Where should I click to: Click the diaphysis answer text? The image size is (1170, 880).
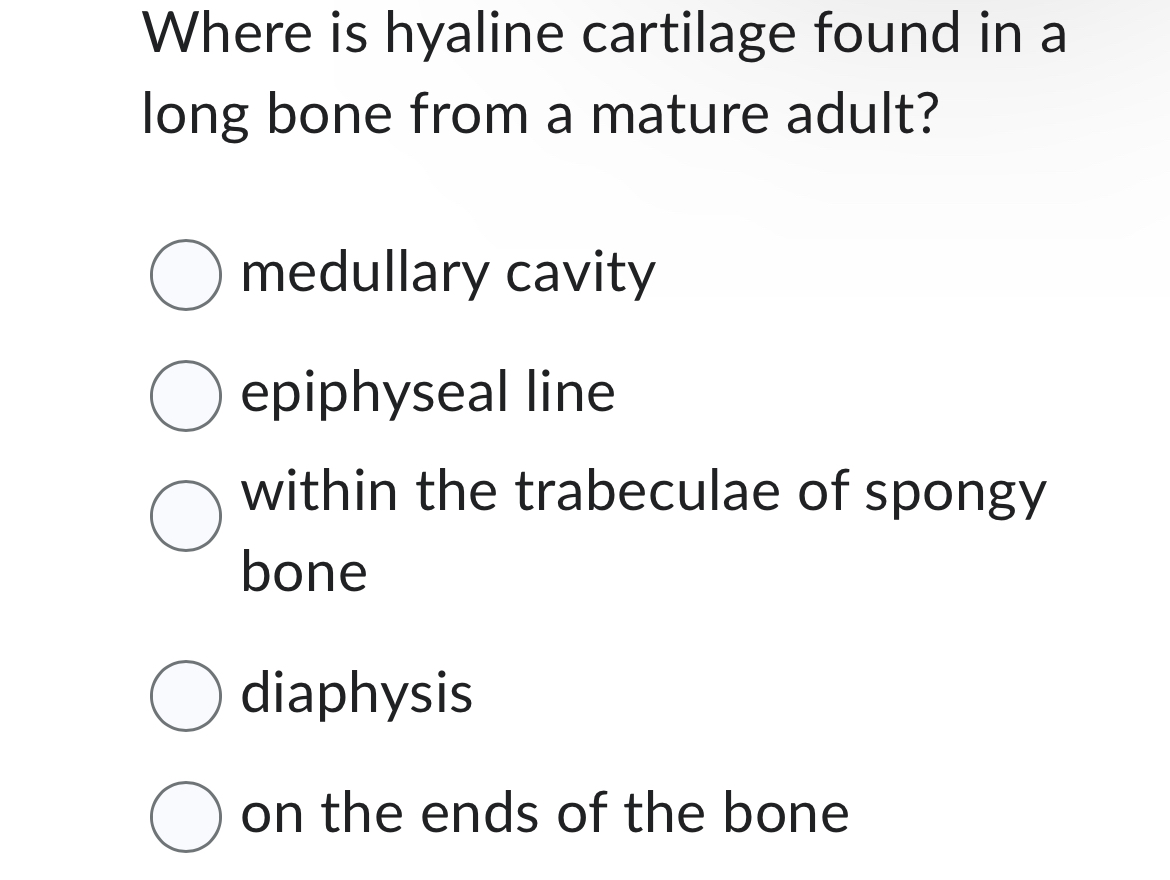coord(355,694)
